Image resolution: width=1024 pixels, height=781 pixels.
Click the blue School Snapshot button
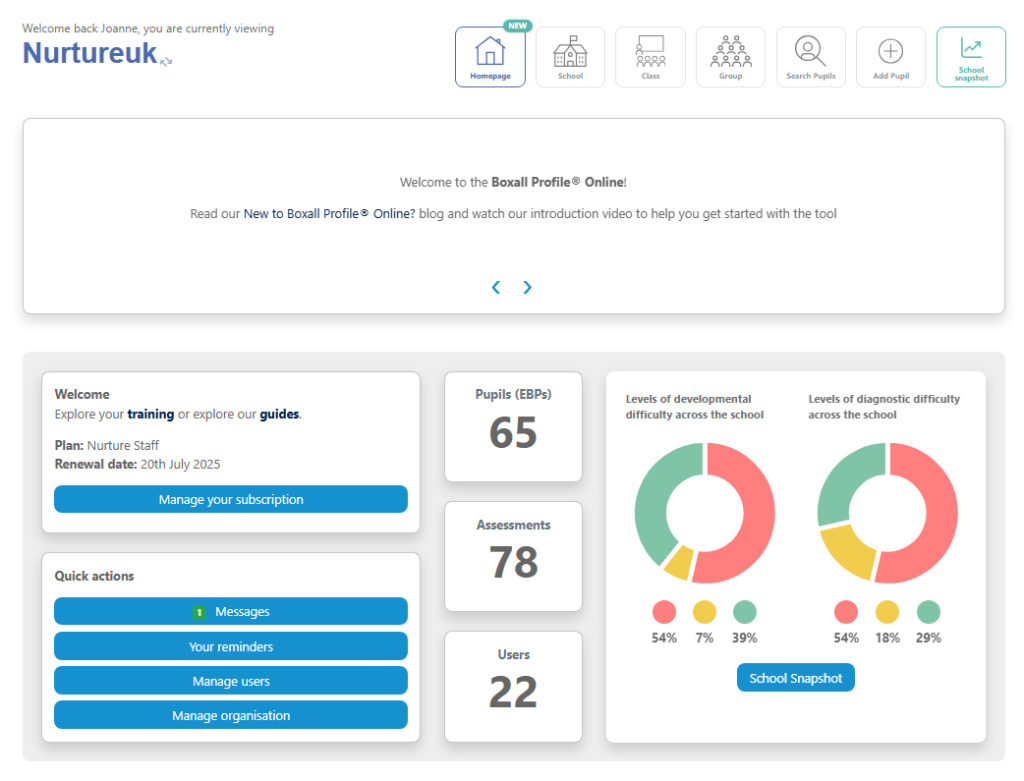click(x=795, y=678)
